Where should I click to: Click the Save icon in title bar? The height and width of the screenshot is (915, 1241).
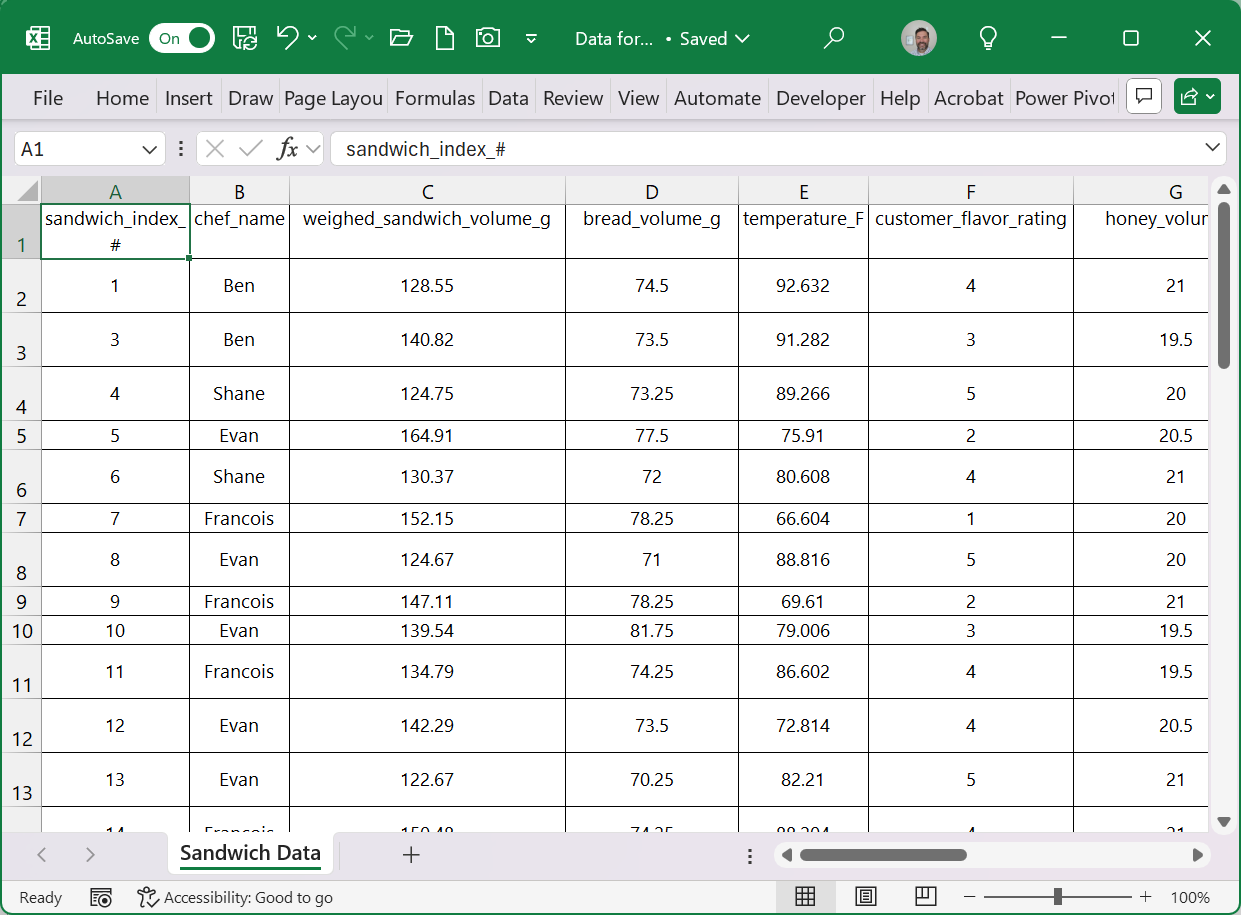click(245, 38)
